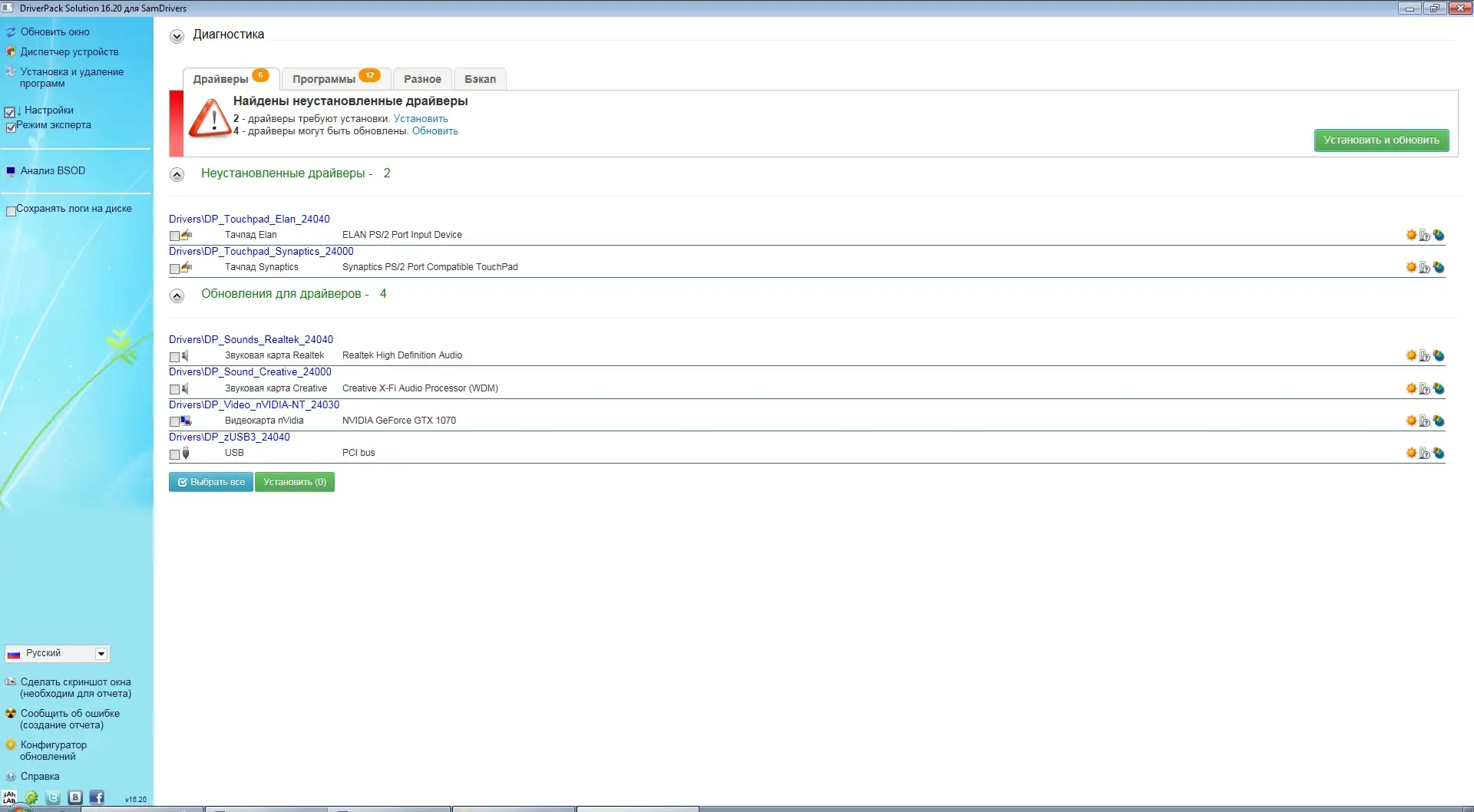
Task: Click the sun icon in the USB PCI bus row
Action: (x=1411, y=453)
